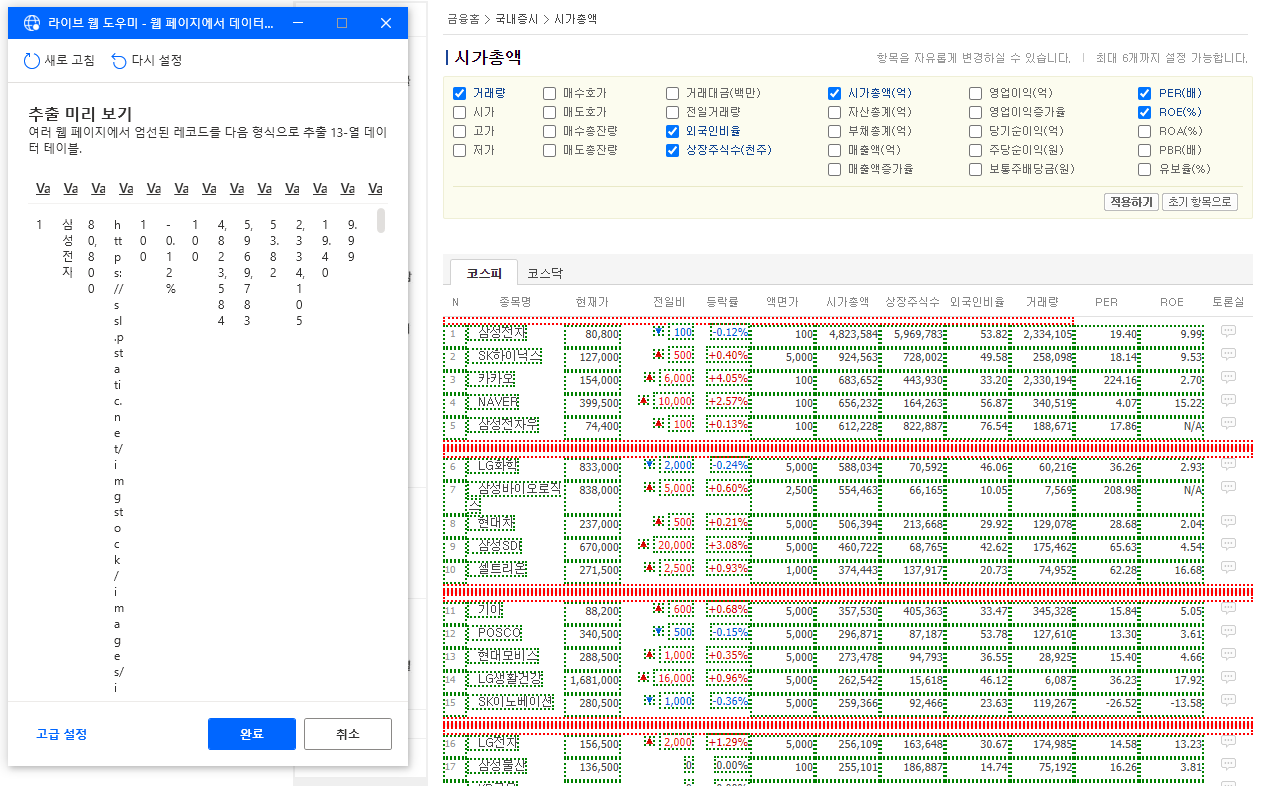Screen dimensions: 1286x786
Task: Uncheck the 외국인비율 checkbox
Action: pyautogui.click(x=673, y=131)
